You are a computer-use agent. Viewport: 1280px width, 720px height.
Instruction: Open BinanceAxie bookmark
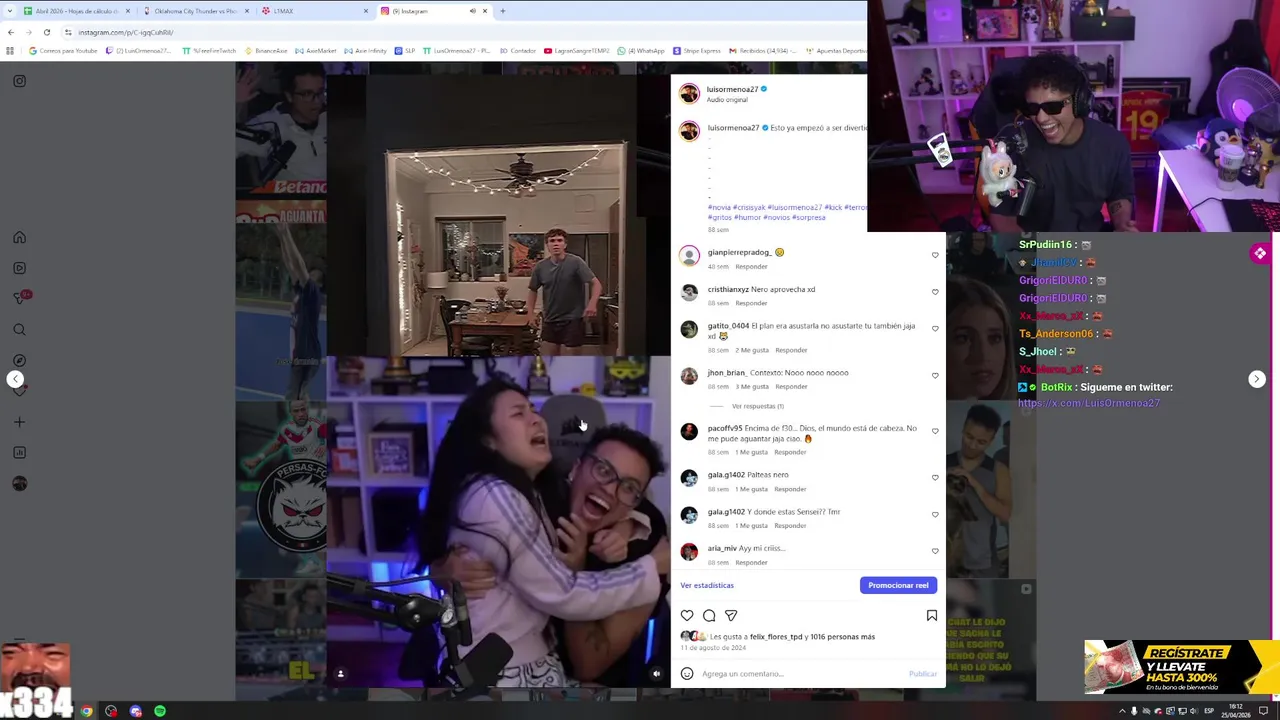(266, 50)
